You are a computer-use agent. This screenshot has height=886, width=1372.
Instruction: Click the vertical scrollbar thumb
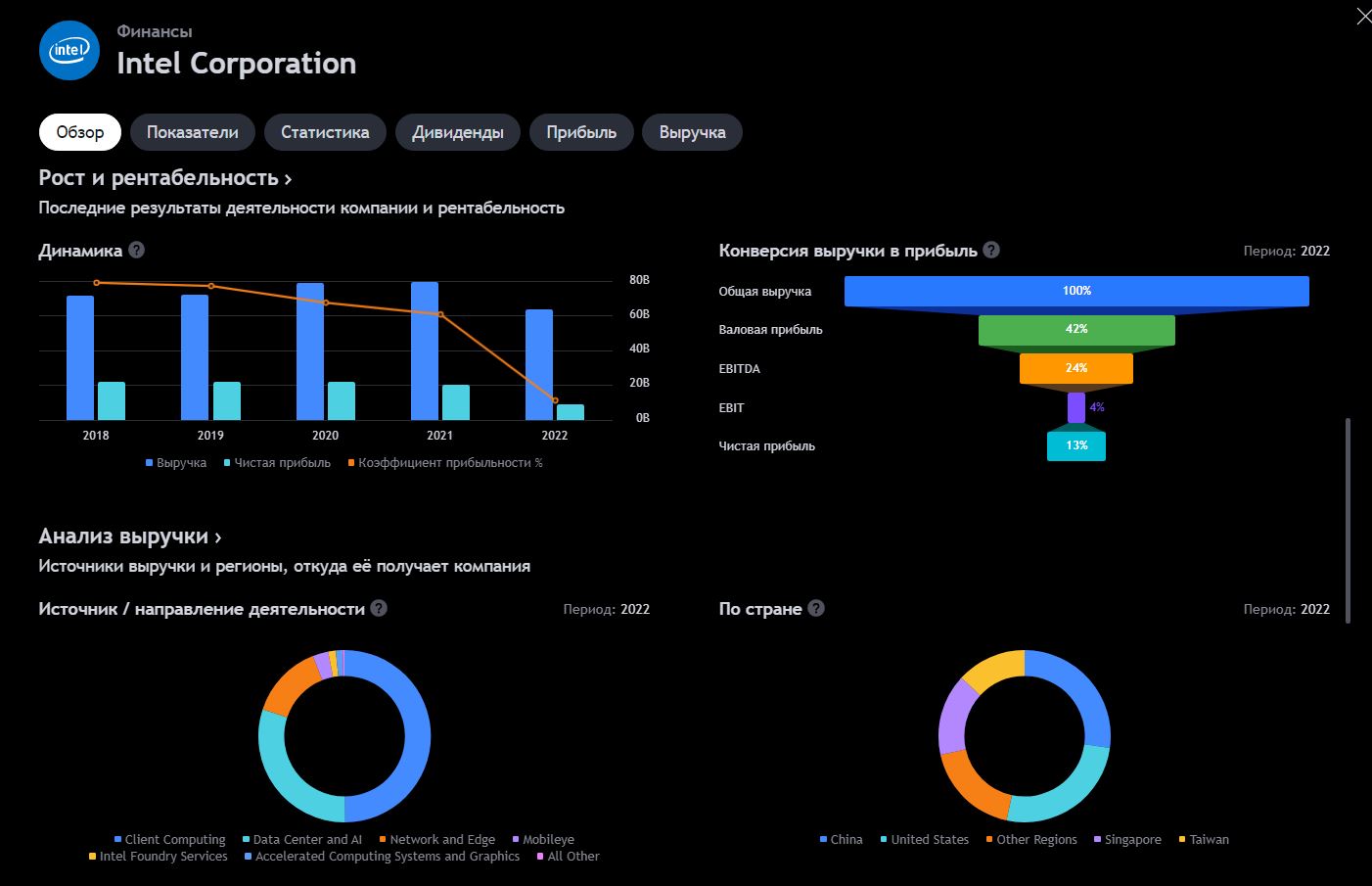(1349, 521)
